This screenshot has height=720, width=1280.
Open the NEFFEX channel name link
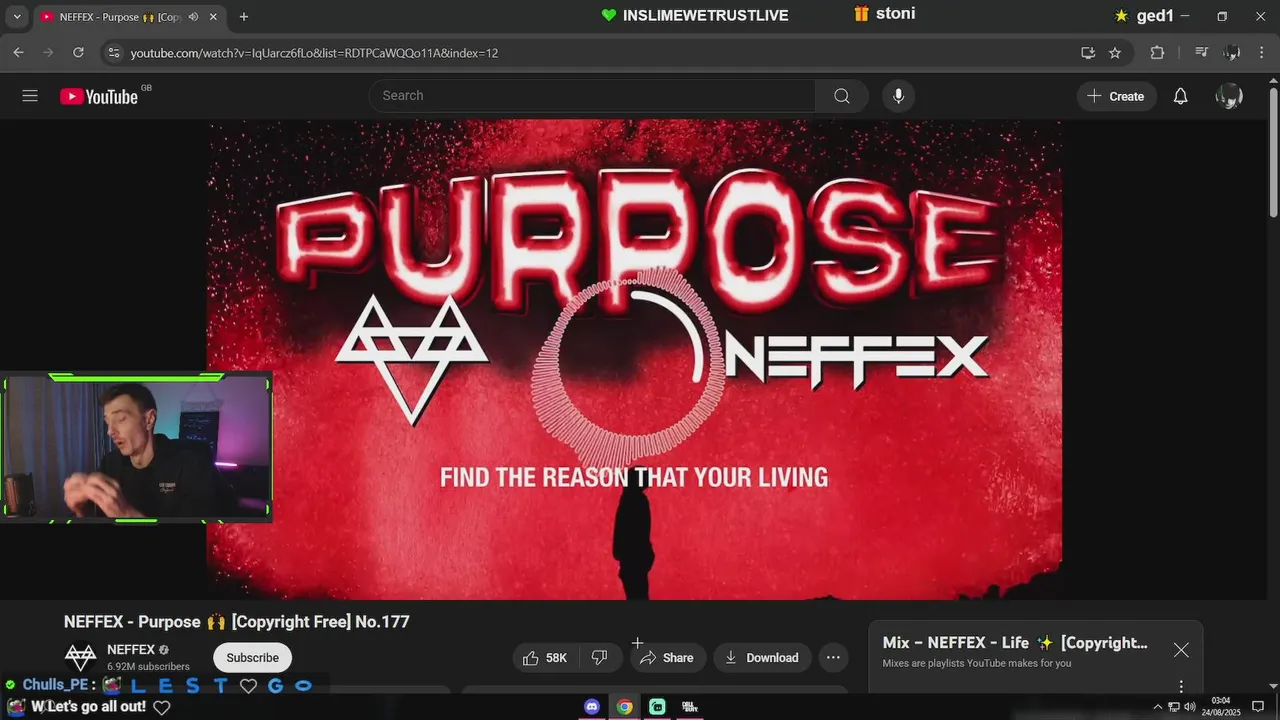point(131,650)
